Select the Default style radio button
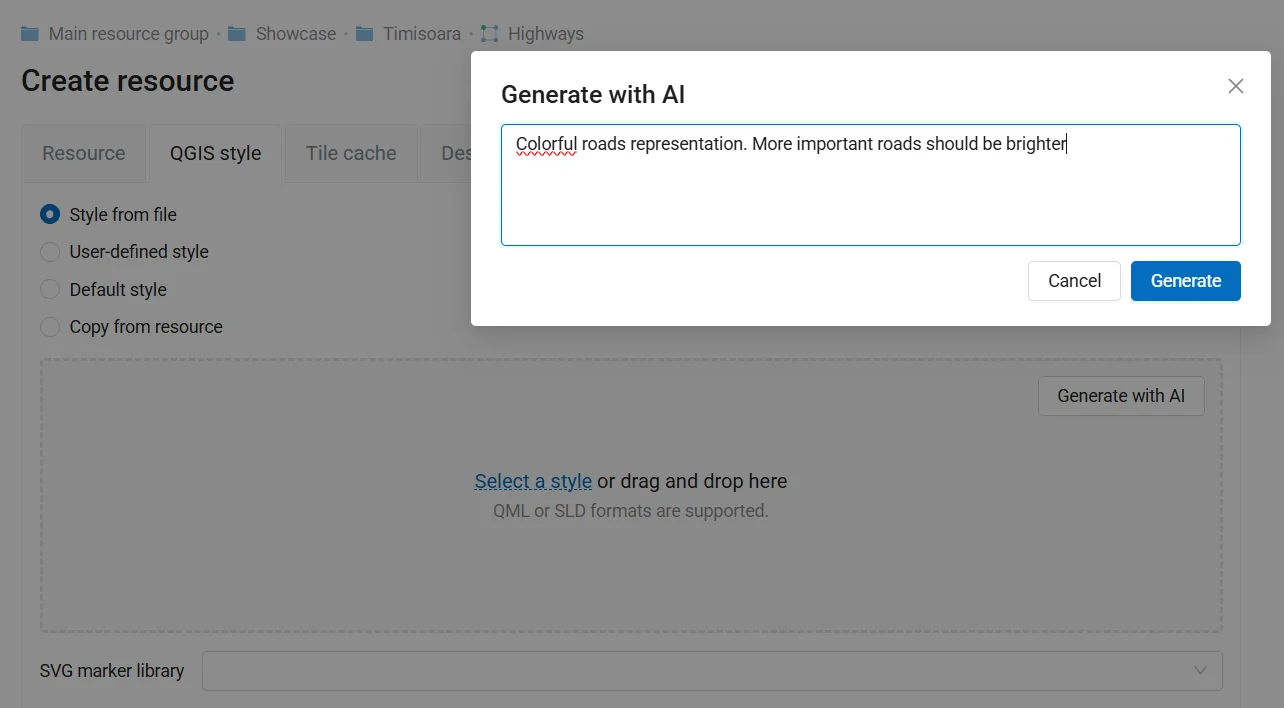 click(x=50, y=290)
